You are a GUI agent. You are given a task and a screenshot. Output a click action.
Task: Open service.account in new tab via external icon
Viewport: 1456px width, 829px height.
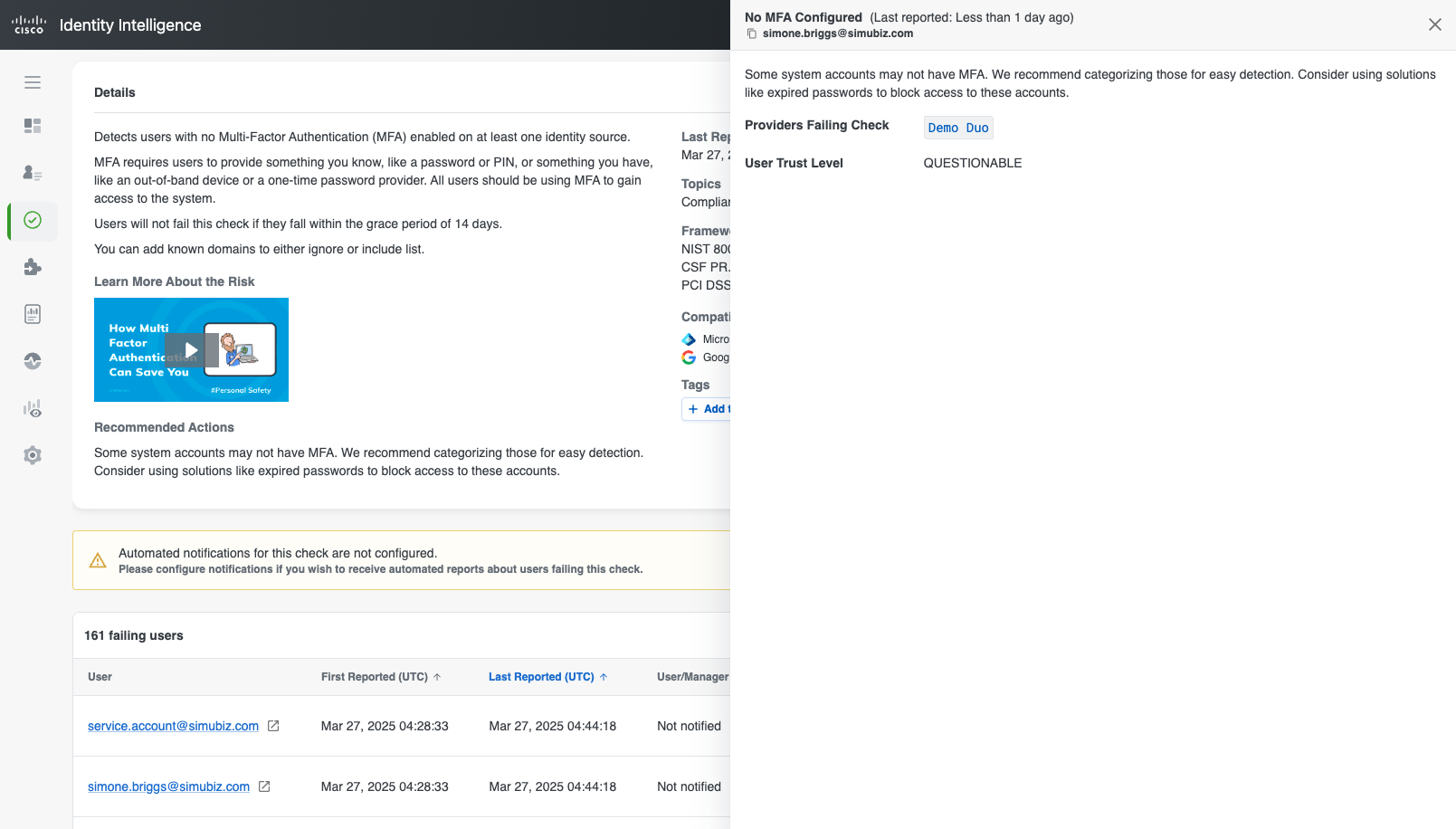(273, 726)
